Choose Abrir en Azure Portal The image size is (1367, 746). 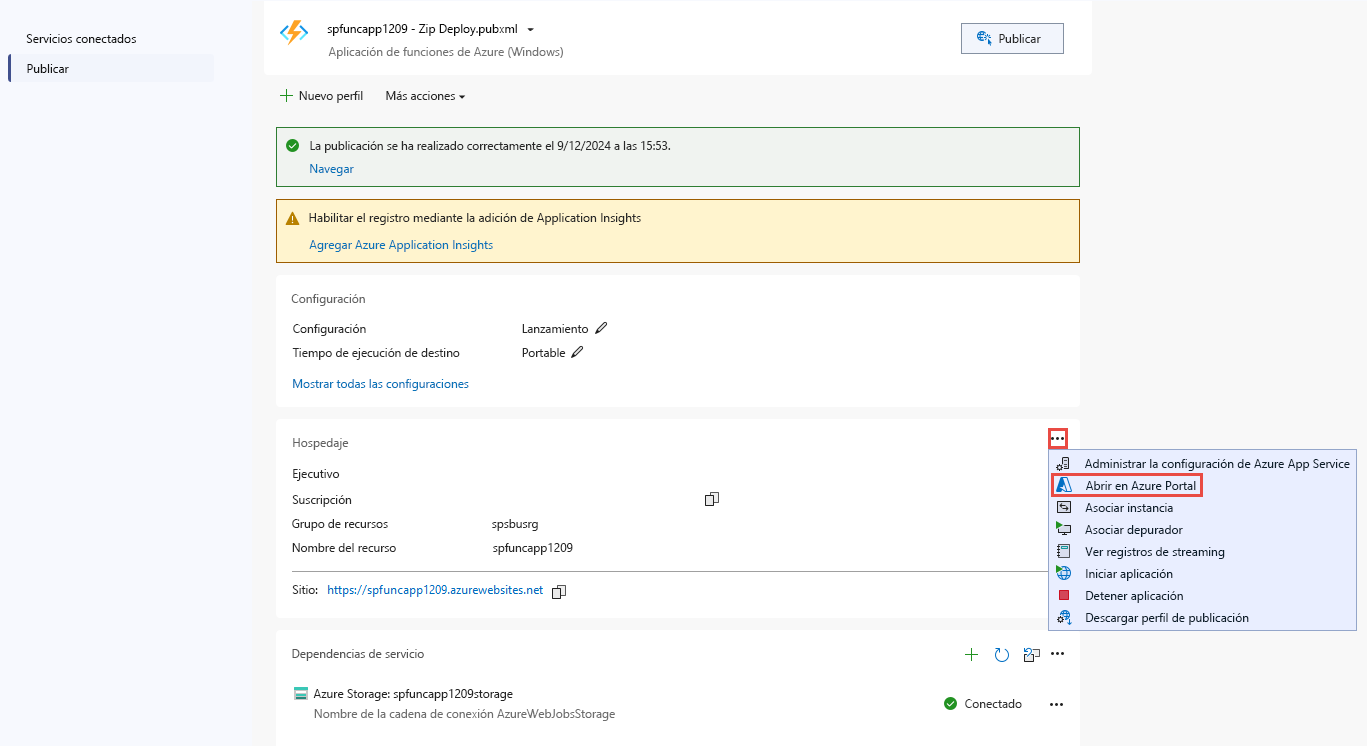[x=1202, y=485]
